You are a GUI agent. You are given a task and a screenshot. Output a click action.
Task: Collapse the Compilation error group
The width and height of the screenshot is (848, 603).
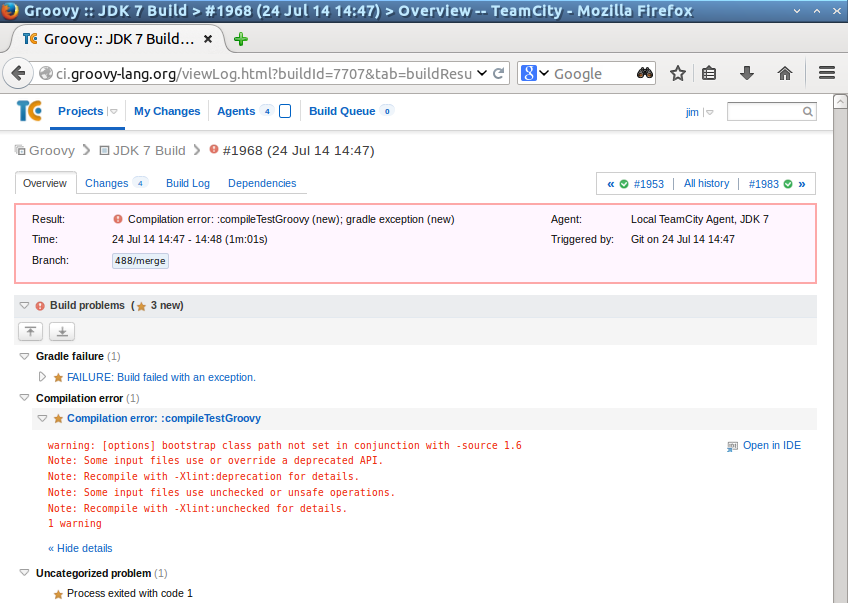pyautogui.click(x=24, y=398)
